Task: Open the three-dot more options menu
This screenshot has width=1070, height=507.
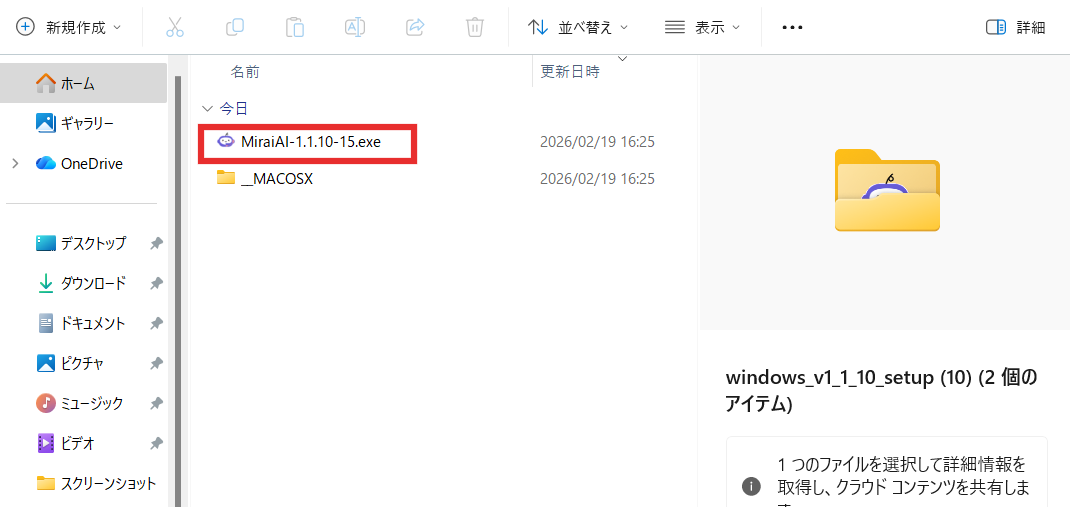Action: pos(792,27)
